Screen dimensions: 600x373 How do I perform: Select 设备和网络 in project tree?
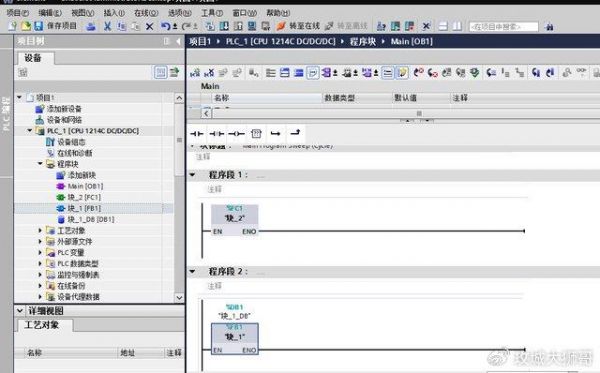click(x=64, y=120)
